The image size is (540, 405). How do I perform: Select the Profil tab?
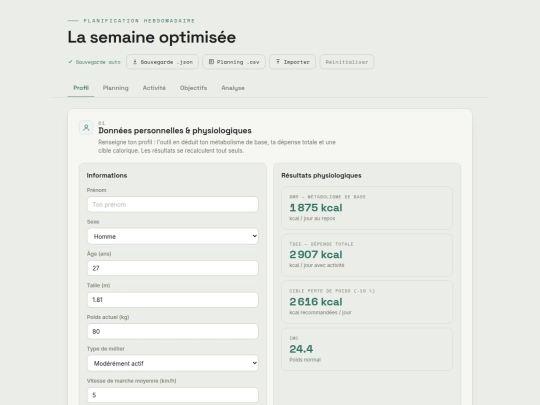[x=81, y=88]
